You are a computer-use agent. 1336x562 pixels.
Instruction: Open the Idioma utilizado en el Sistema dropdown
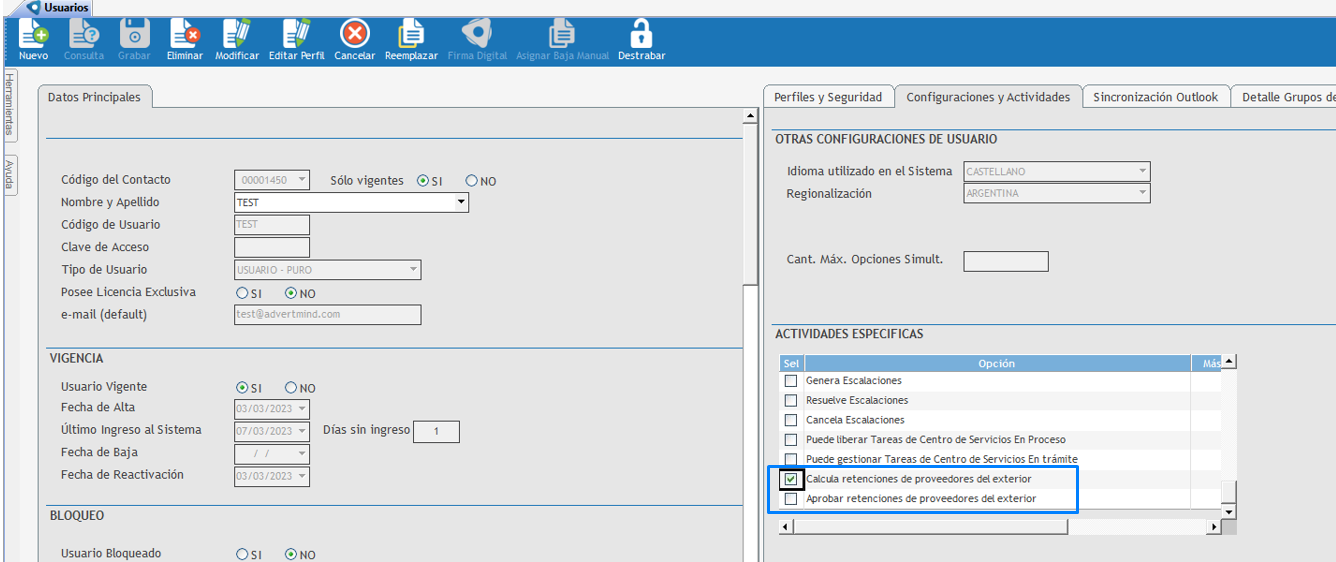1142,172
